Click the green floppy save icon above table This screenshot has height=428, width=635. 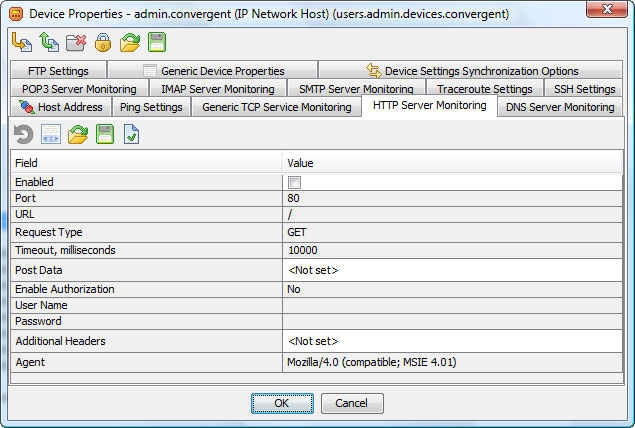(x=105, y=134)
